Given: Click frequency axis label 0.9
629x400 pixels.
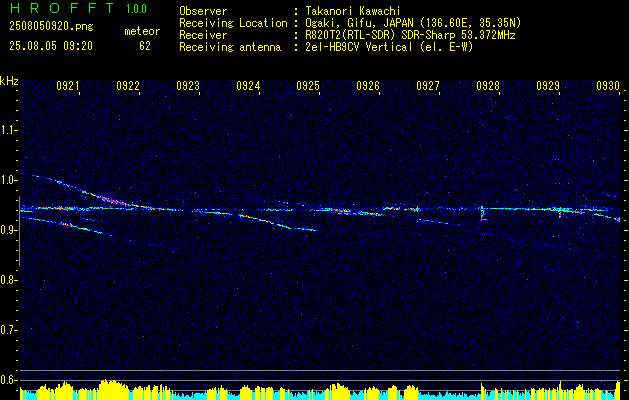Looking at the screenshot, I should [x=8, y=230].
